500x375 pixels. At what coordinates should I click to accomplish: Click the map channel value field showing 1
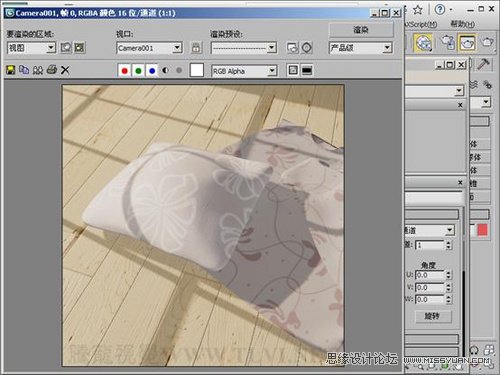[430, 245]
